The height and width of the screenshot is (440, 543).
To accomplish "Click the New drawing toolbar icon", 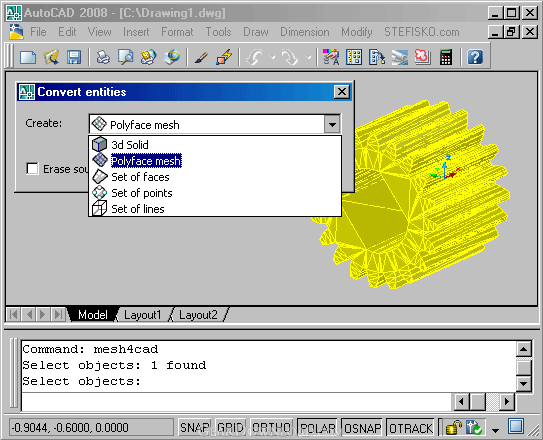I will click(x=28, y=57).
